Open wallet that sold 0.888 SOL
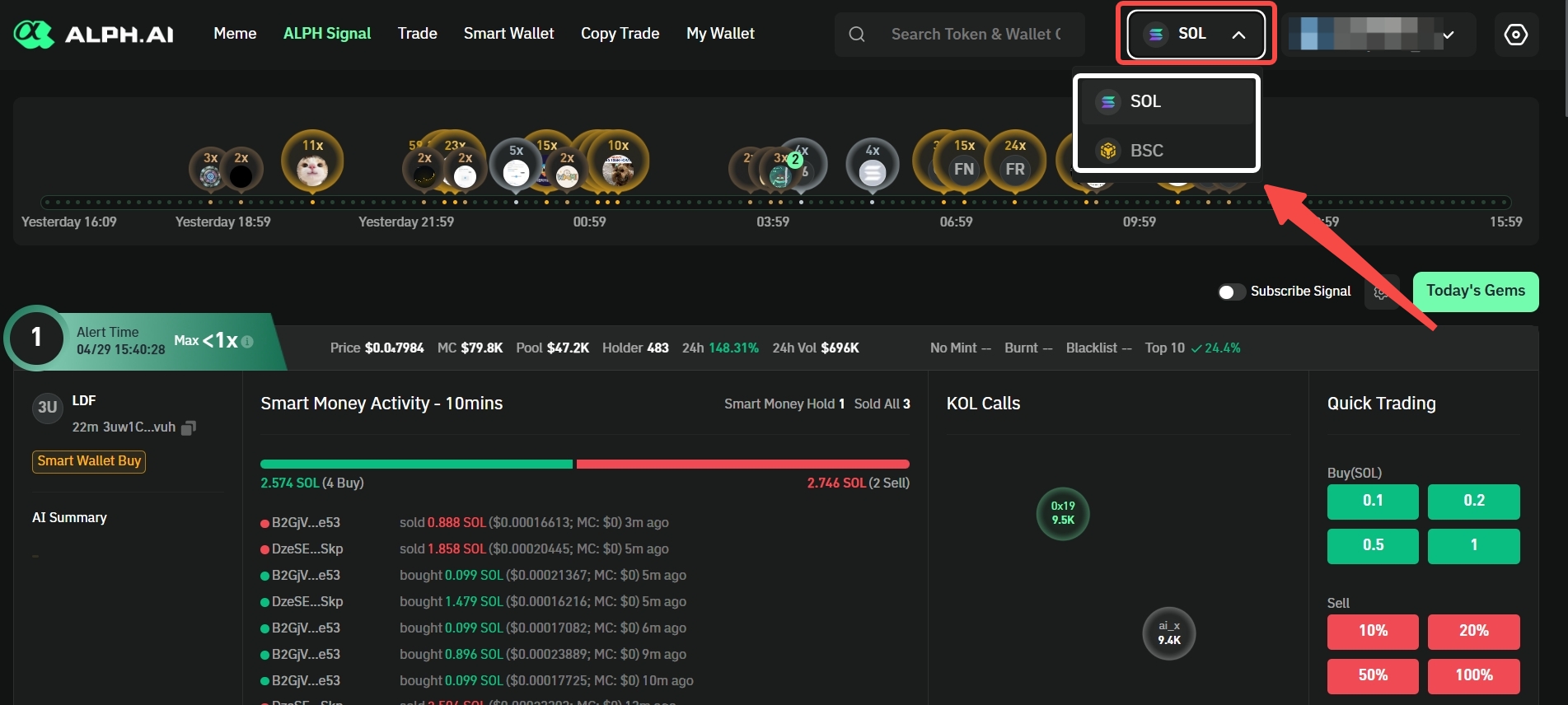This screenshot has width=1568, height=705. (x=306, y=523)
